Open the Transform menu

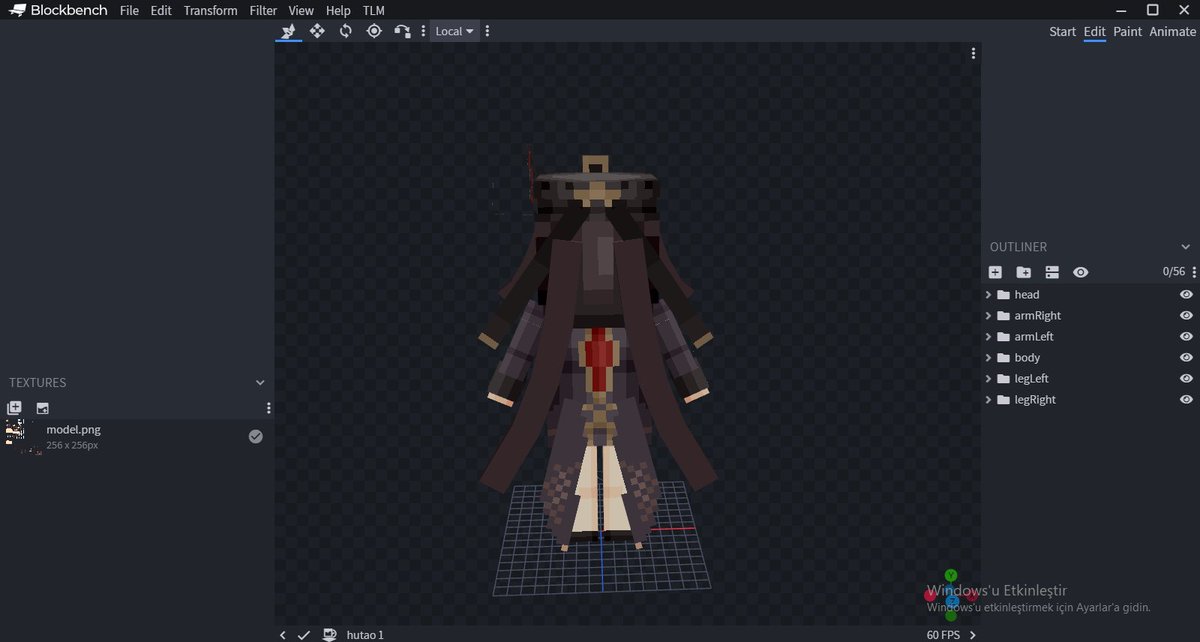[210, 11]
